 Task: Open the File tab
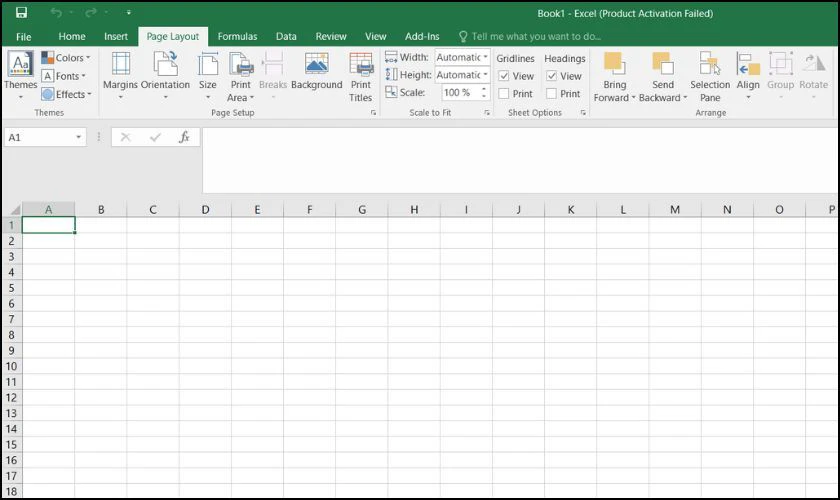24,36
